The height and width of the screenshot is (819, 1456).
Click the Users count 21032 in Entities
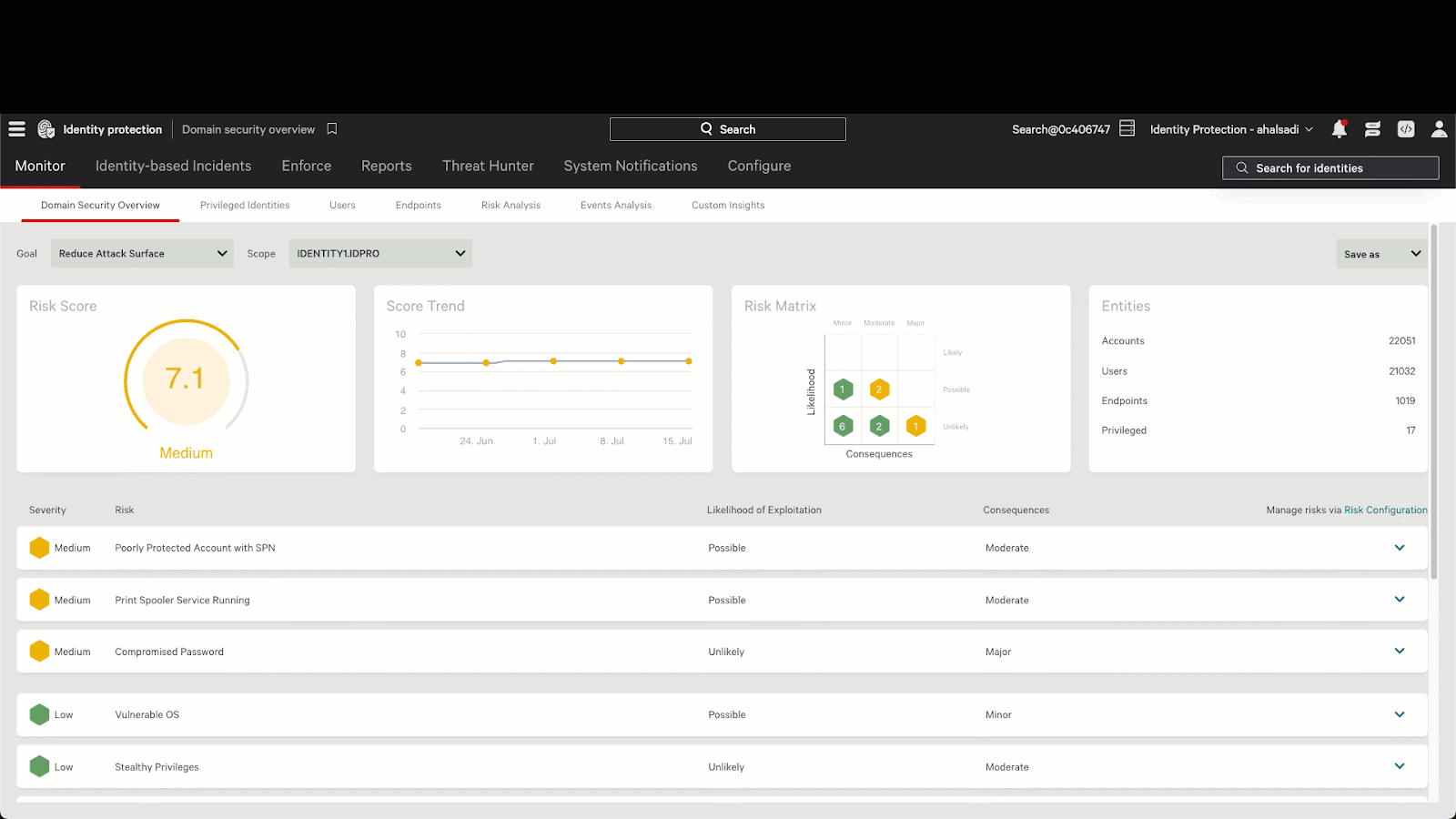1401,370
